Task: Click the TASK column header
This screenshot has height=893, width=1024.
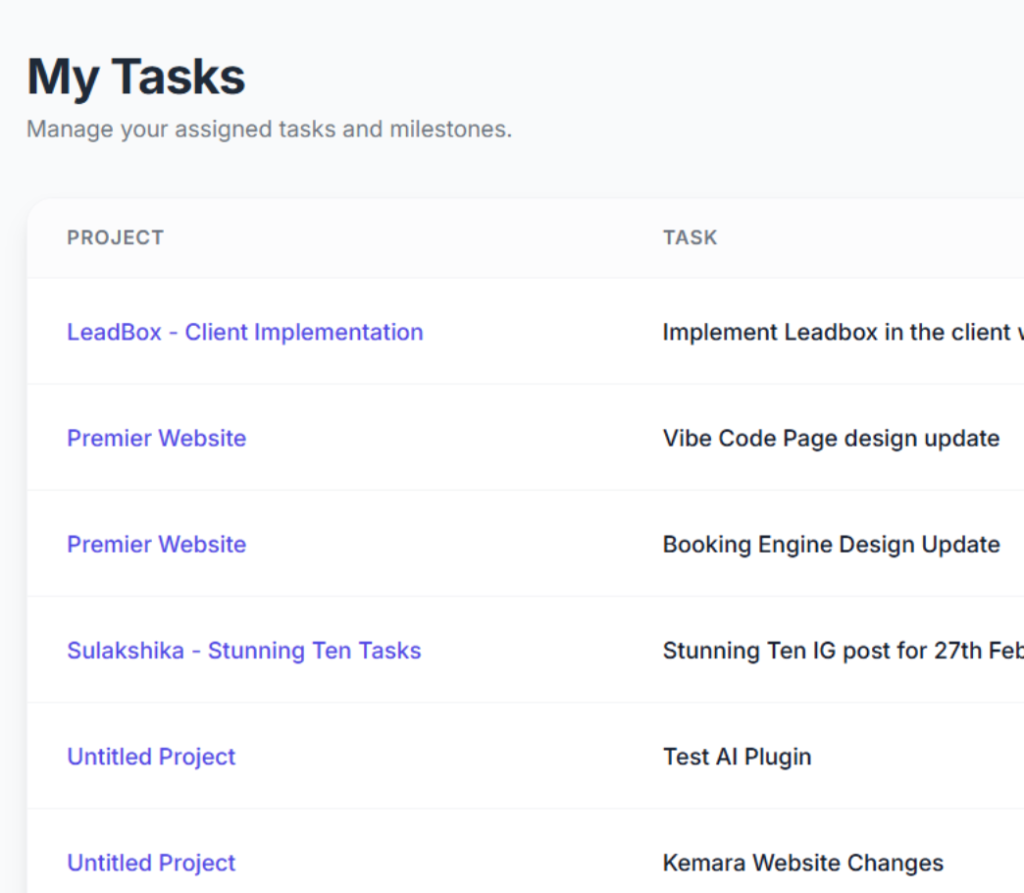Action: [x=689, y=237]
